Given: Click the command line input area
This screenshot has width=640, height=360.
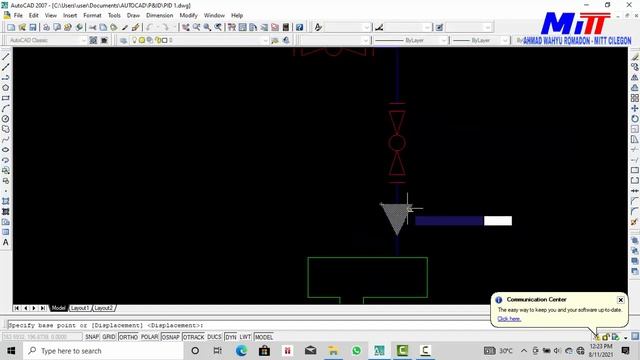Looking at the screenshot, I should pos(249,325).
